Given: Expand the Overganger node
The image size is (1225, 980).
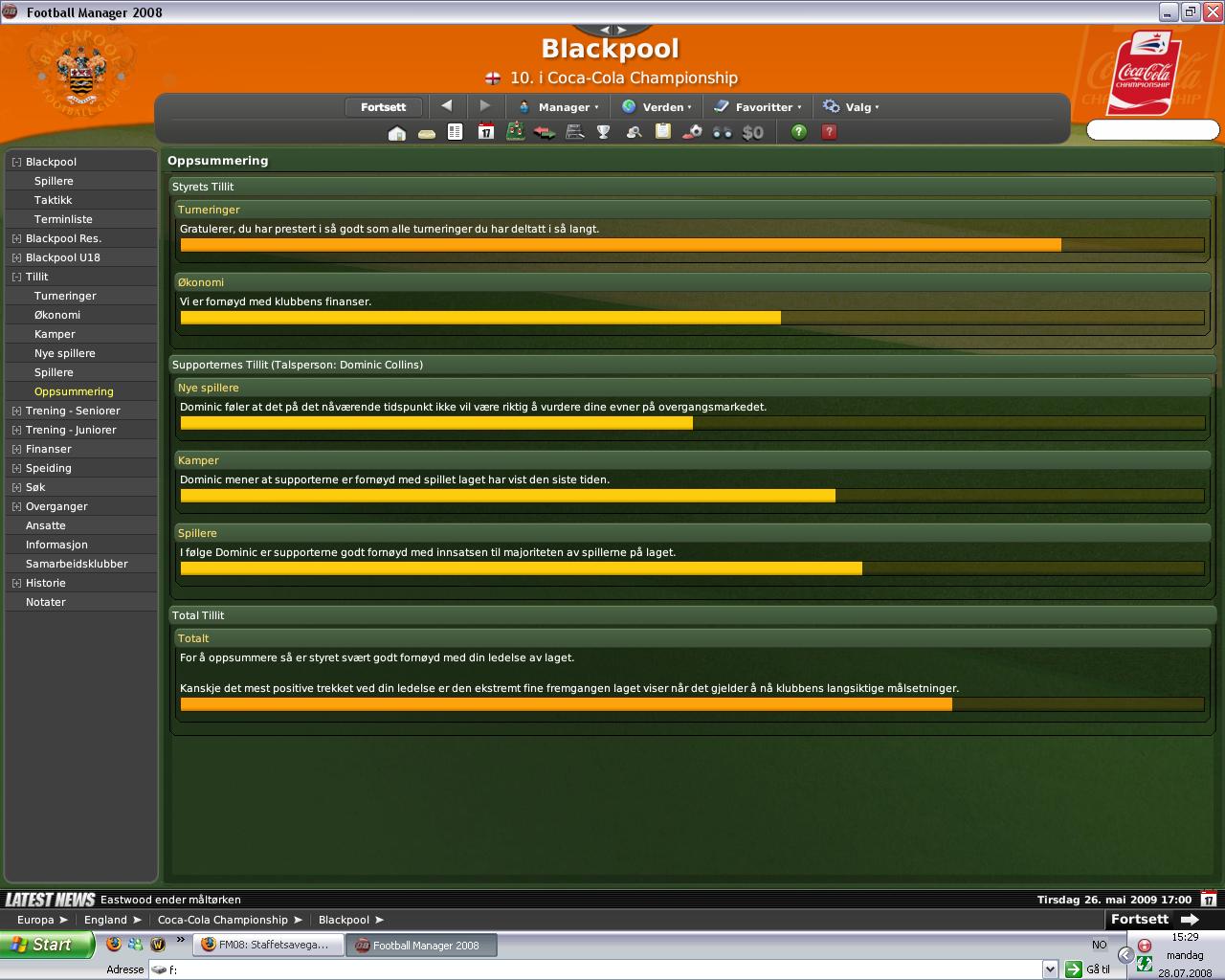Looking at the screenshot, I should pyautogui.click(x=16, y=506).
